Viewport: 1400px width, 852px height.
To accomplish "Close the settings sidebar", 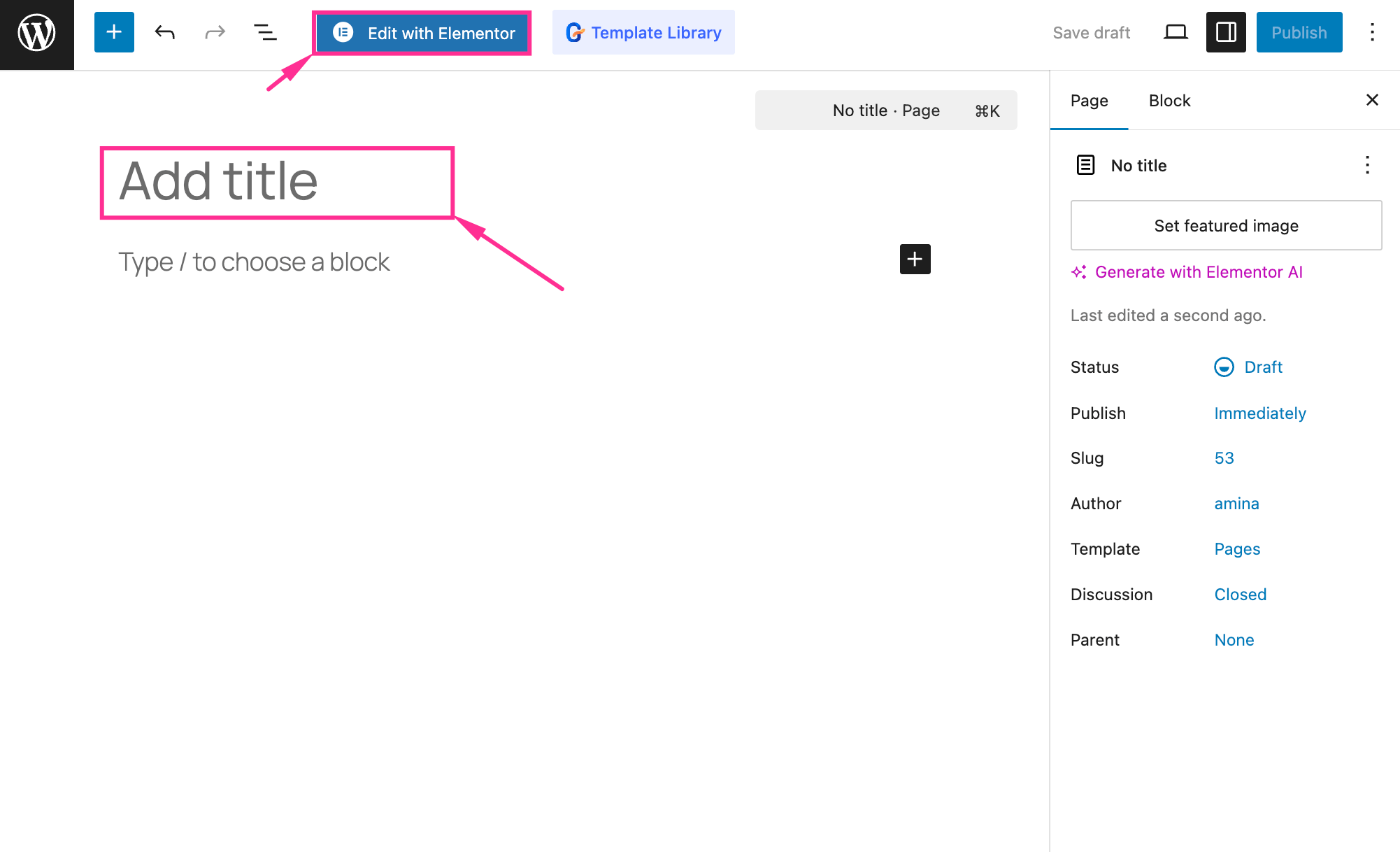I will point(1372,100).
